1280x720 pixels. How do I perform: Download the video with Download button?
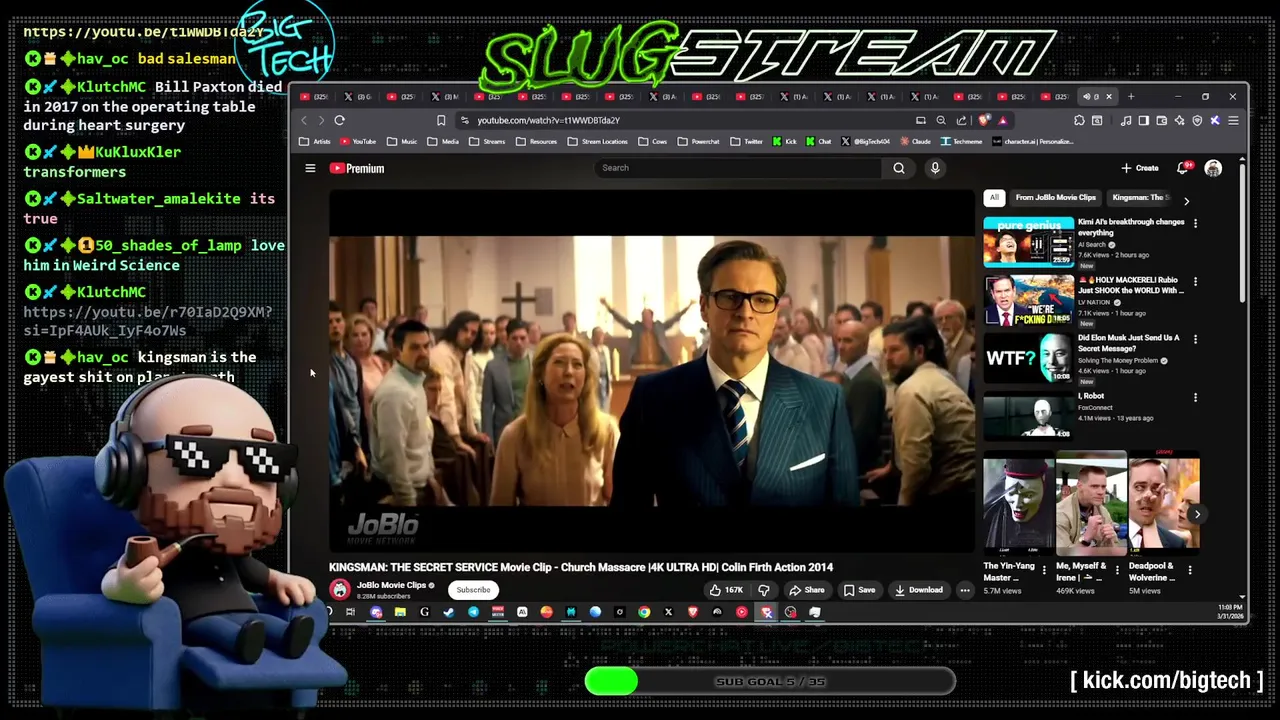click(918, 590)
